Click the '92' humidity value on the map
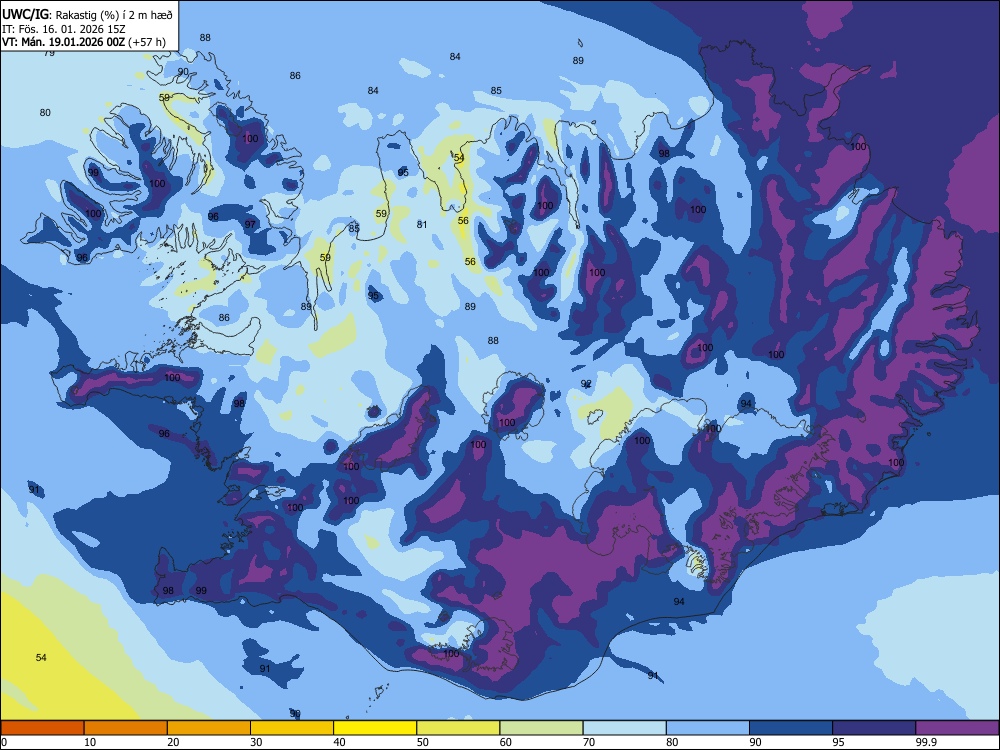The width and height of the screenshot is (1000, 750). click(586, 383)
